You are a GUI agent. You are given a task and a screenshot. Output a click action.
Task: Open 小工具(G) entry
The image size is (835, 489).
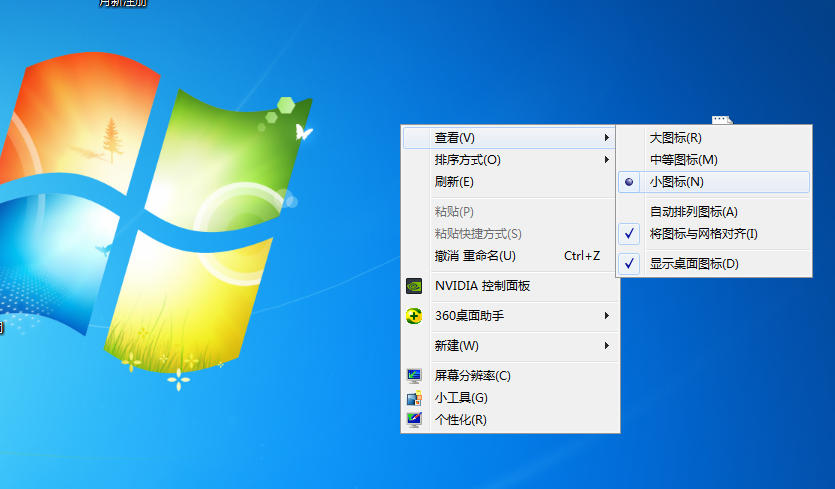coord(510,398)
